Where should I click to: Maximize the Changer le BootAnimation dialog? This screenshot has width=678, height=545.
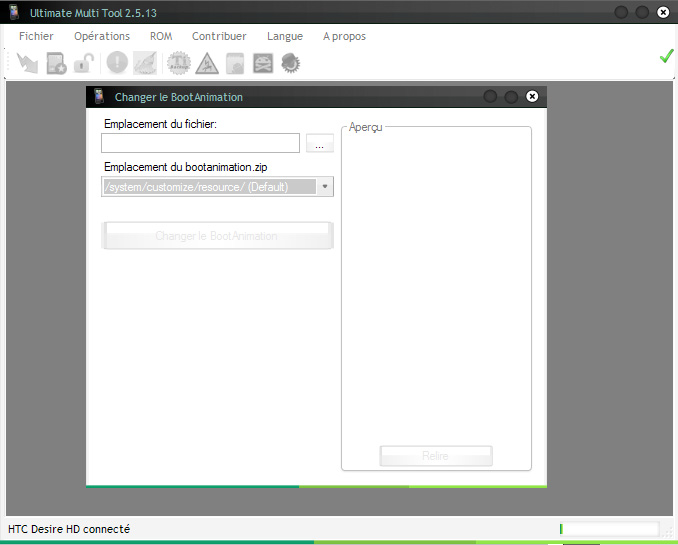511,96
